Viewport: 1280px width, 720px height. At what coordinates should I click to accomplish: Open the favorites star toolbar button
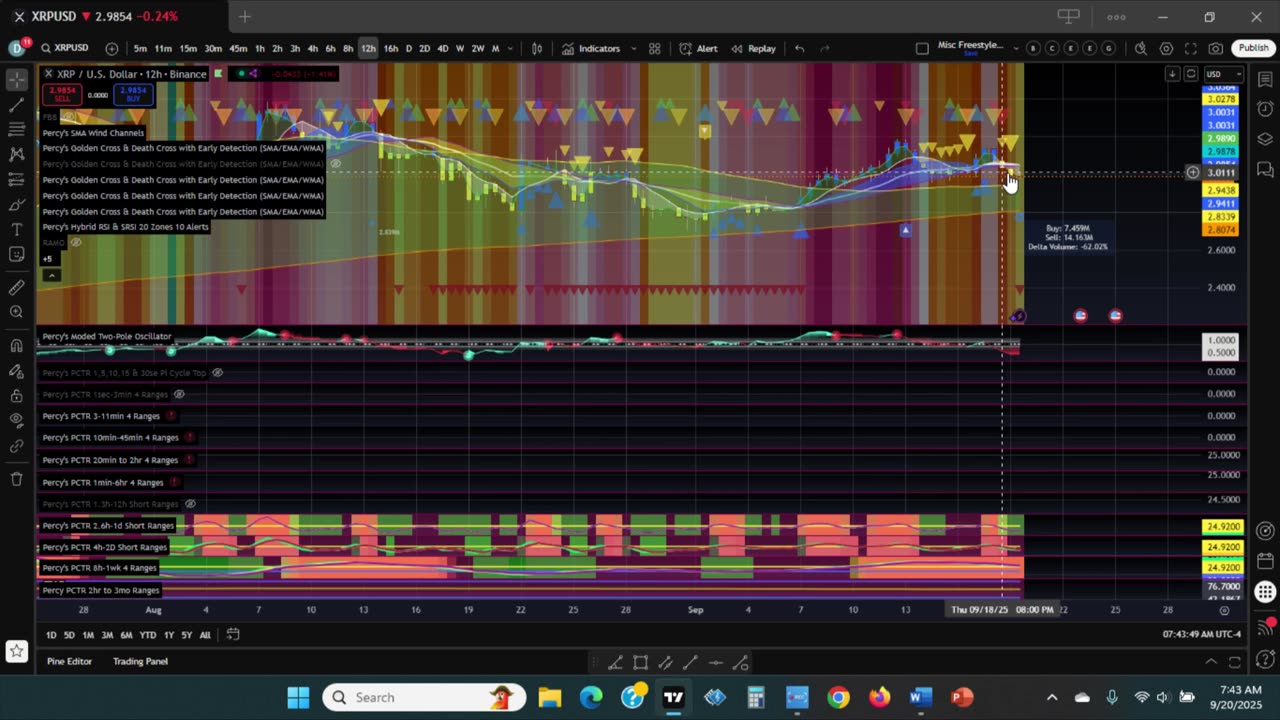click(x=17, y=652)
